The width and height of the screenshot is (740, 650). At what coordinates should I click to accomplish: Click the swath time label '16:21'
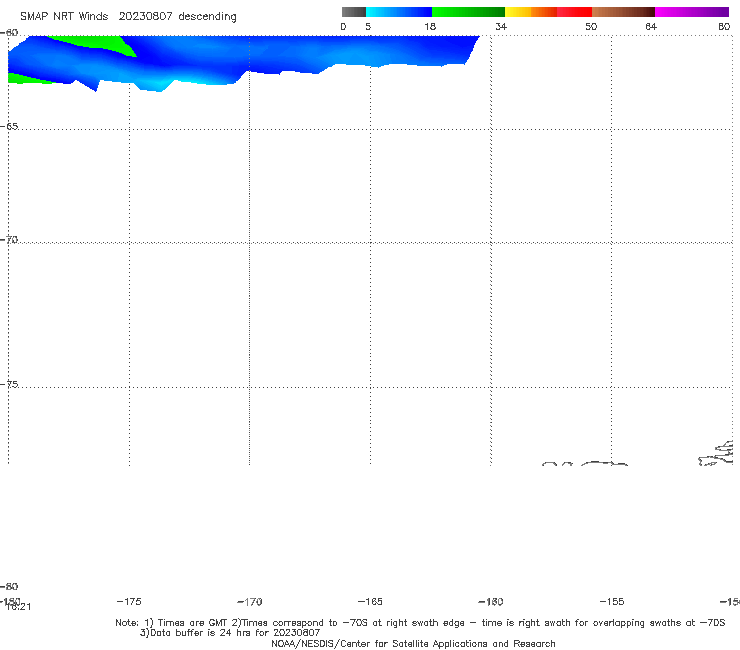[19, 607]
